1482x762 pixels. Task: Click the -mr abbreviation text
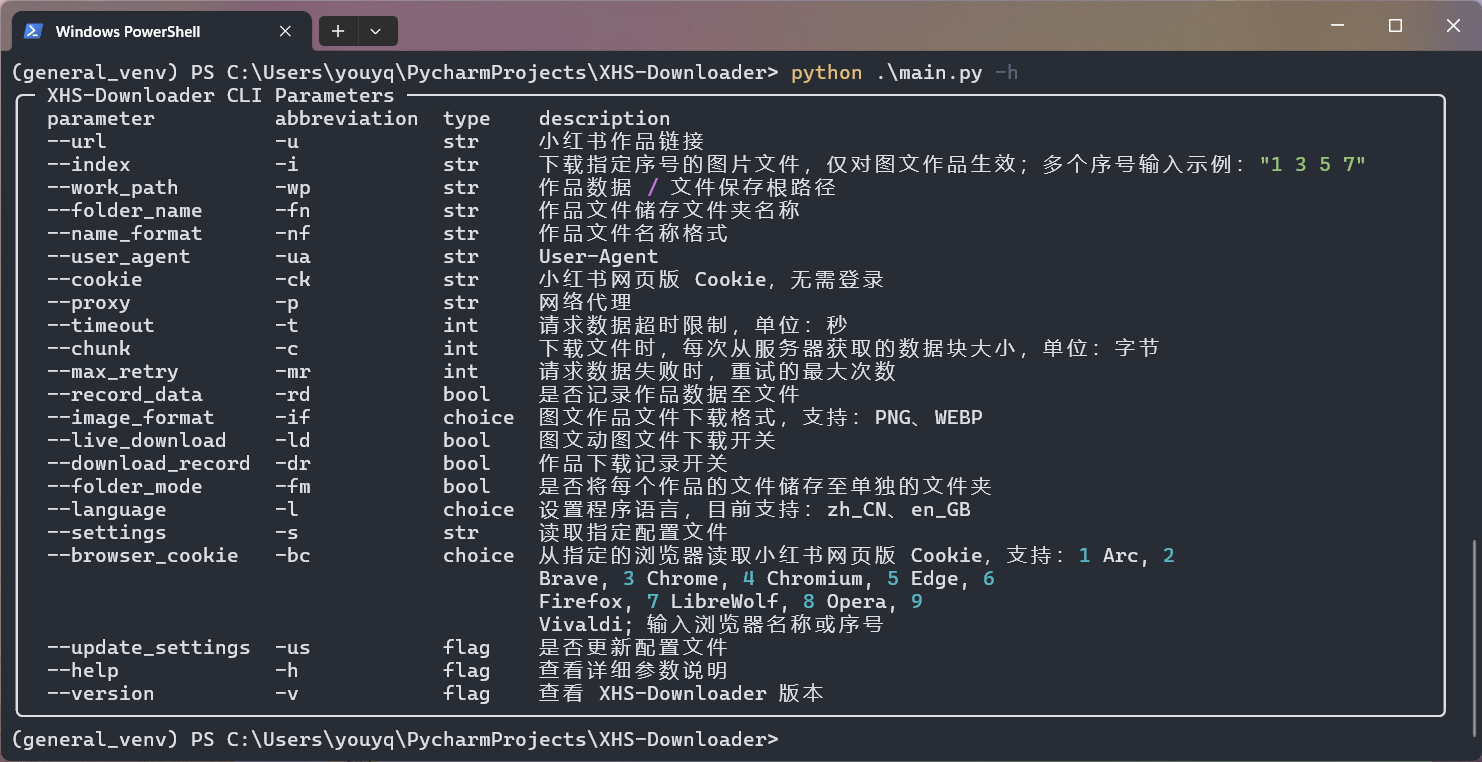[x=293, y=371]
